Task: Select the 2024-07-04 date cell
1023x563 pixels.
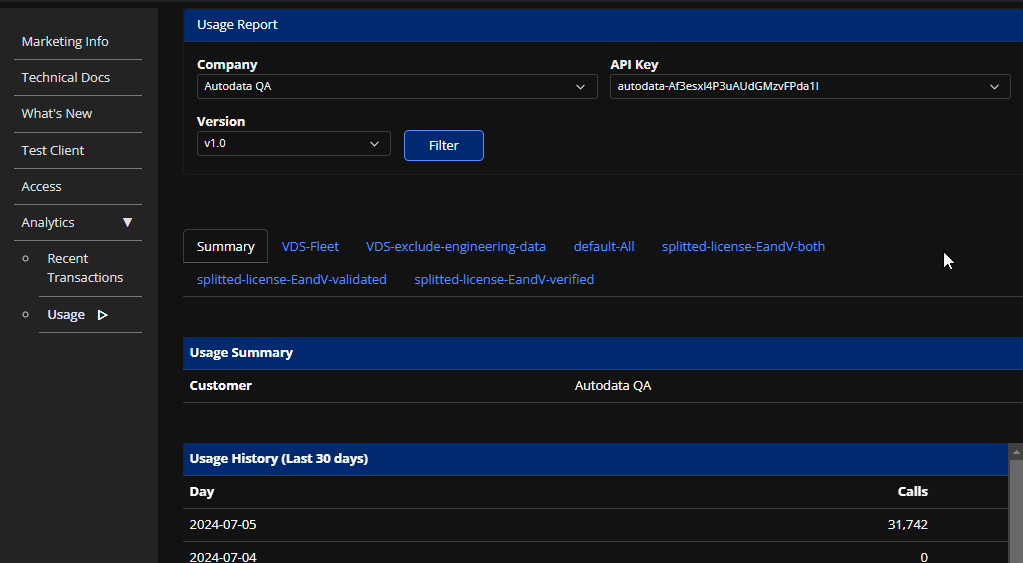Action: point(222,556)
